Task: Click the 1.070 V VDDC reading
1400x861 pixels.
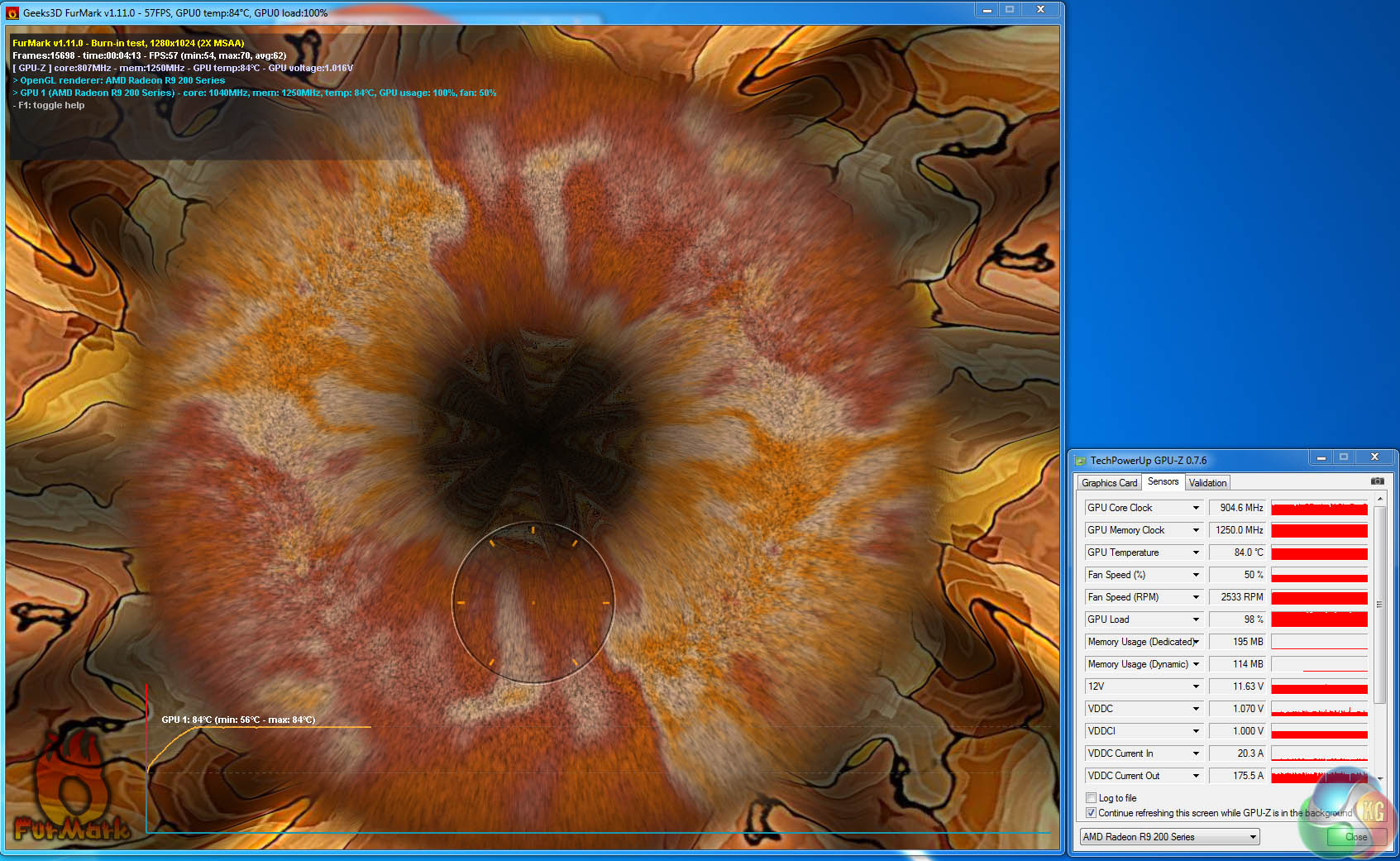Action: pos(1237,709)
